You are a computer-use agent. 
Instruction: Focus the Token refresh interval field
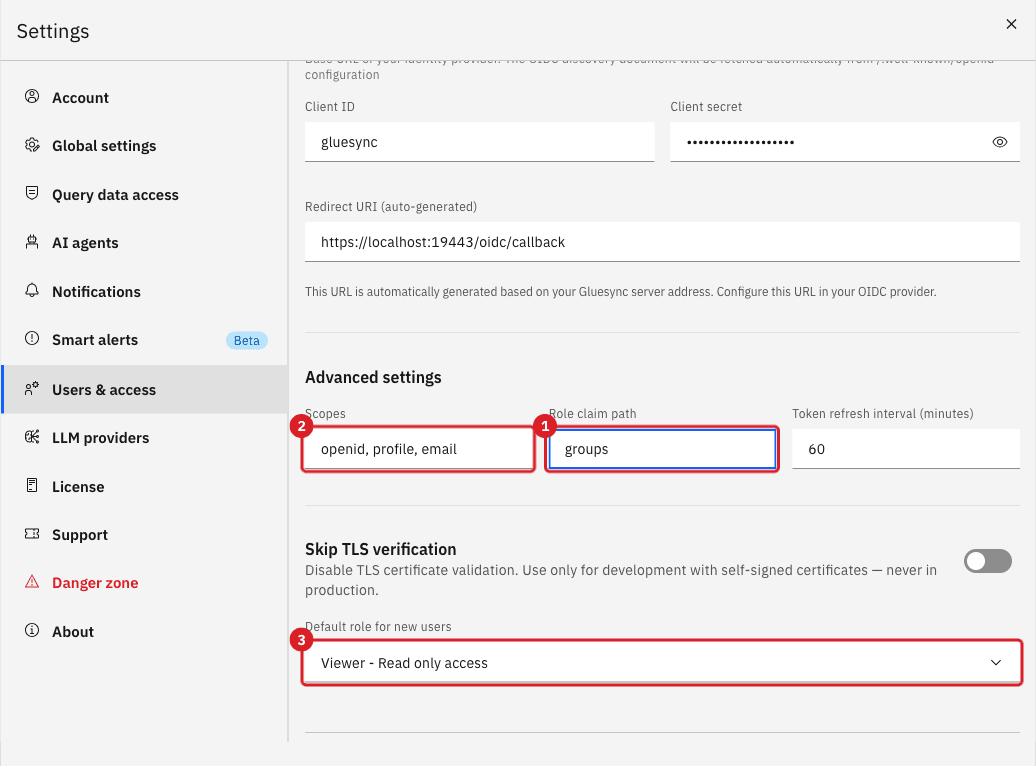coord(906,449)
